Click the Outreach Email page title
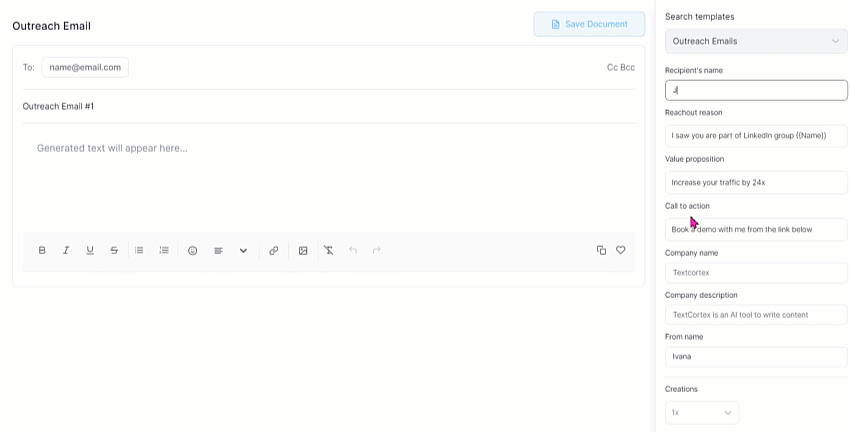 pos(51,26)
